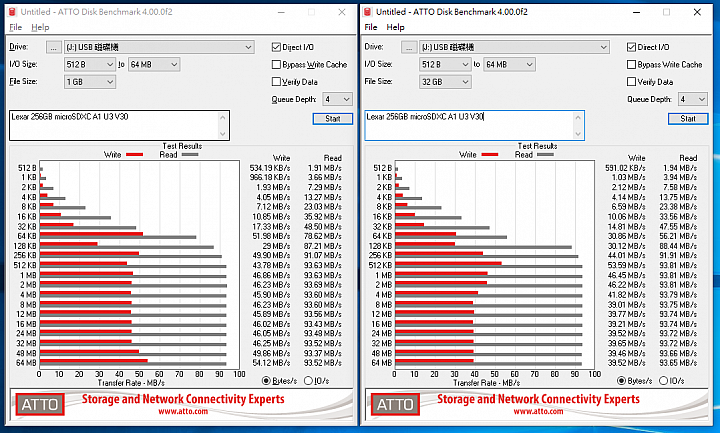
Task: Open File menu in right window
Action: click(x=371, y=27)
